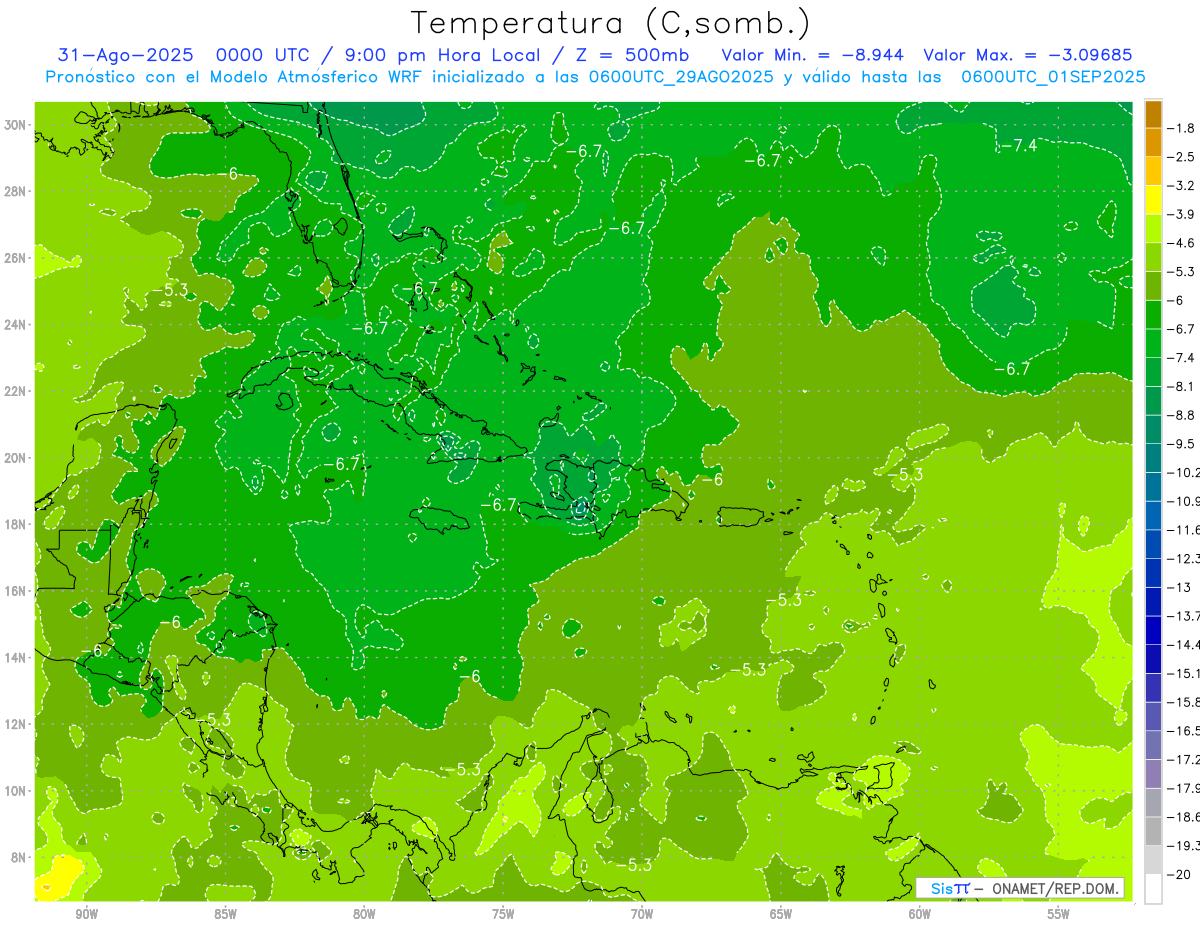Viewport: 1200px width, 927px height.
Task: Click colorbar label "-10.2"
Action: (x=1184, y=473)
